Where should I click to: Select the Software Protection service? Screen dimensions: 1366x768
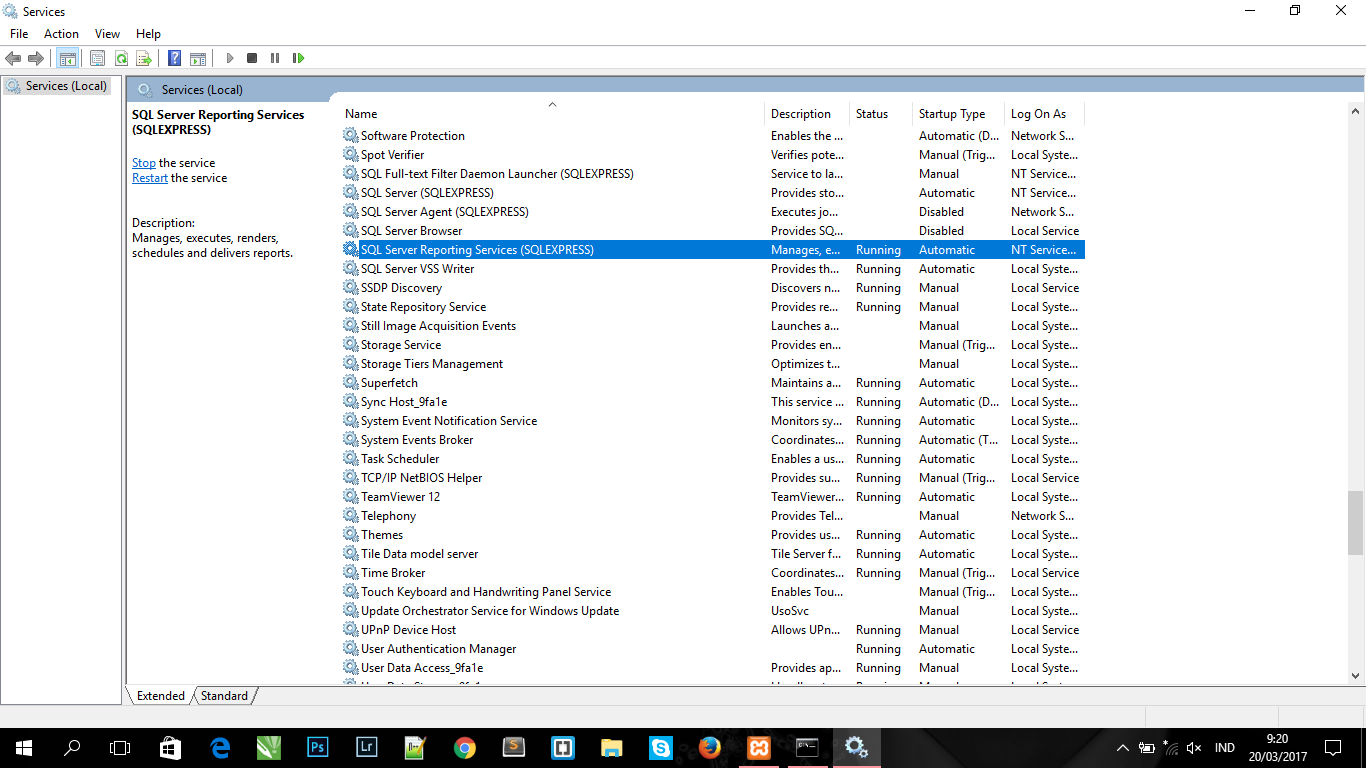[712, 136]
